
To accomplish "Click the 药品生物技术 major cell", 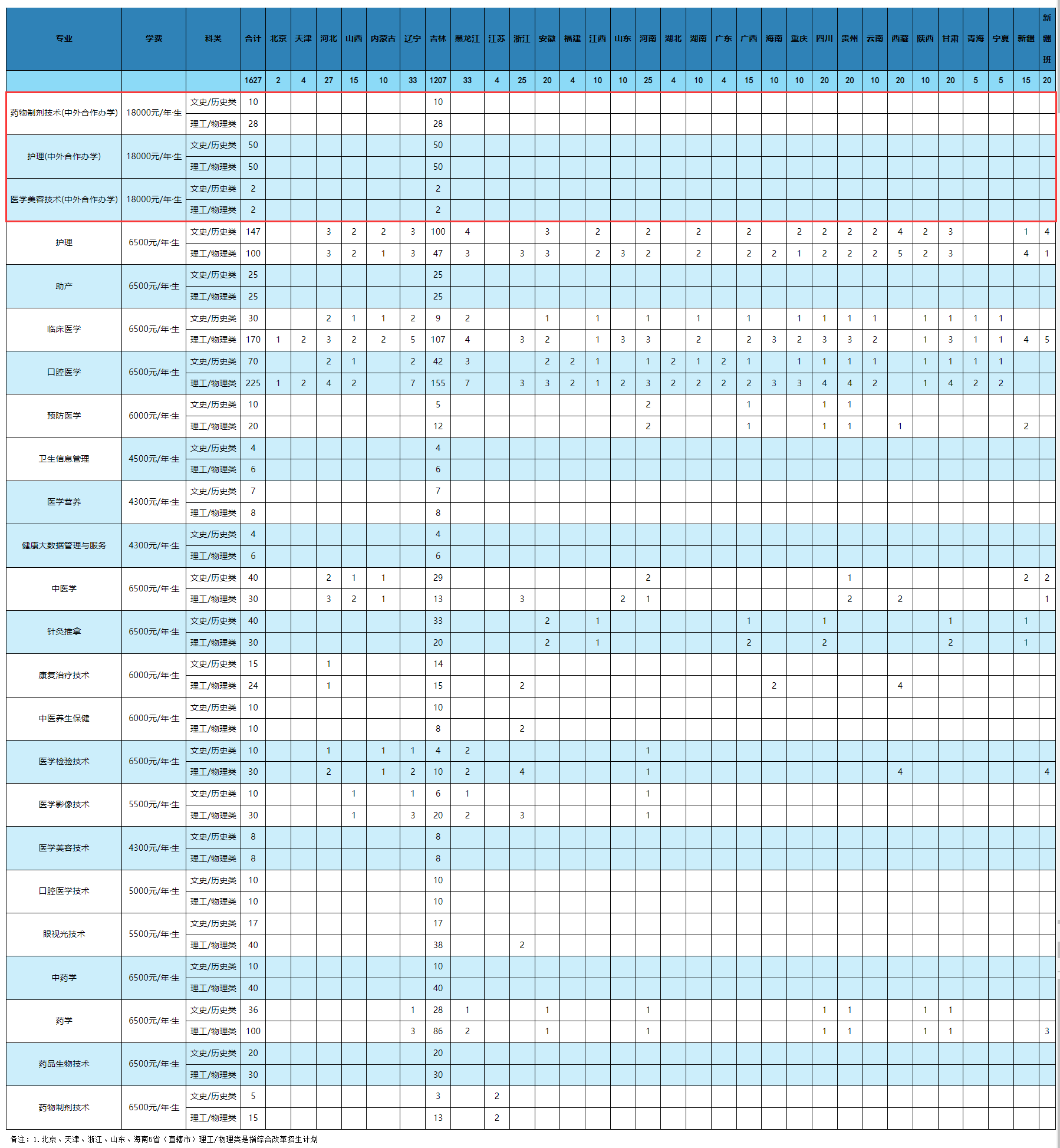I will pos(64,1064).
